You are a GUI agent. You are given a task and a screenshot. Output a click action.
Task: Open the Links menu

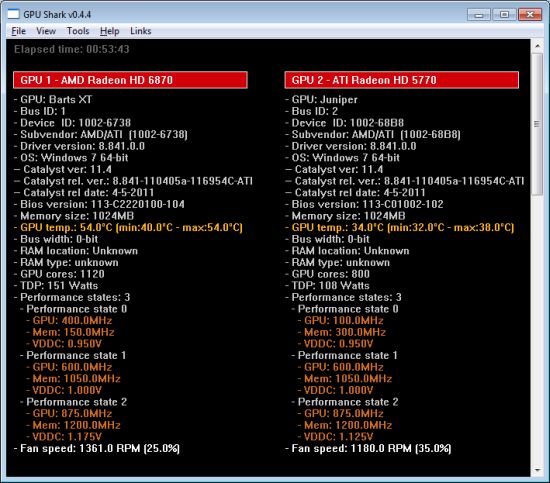[141, 31]
